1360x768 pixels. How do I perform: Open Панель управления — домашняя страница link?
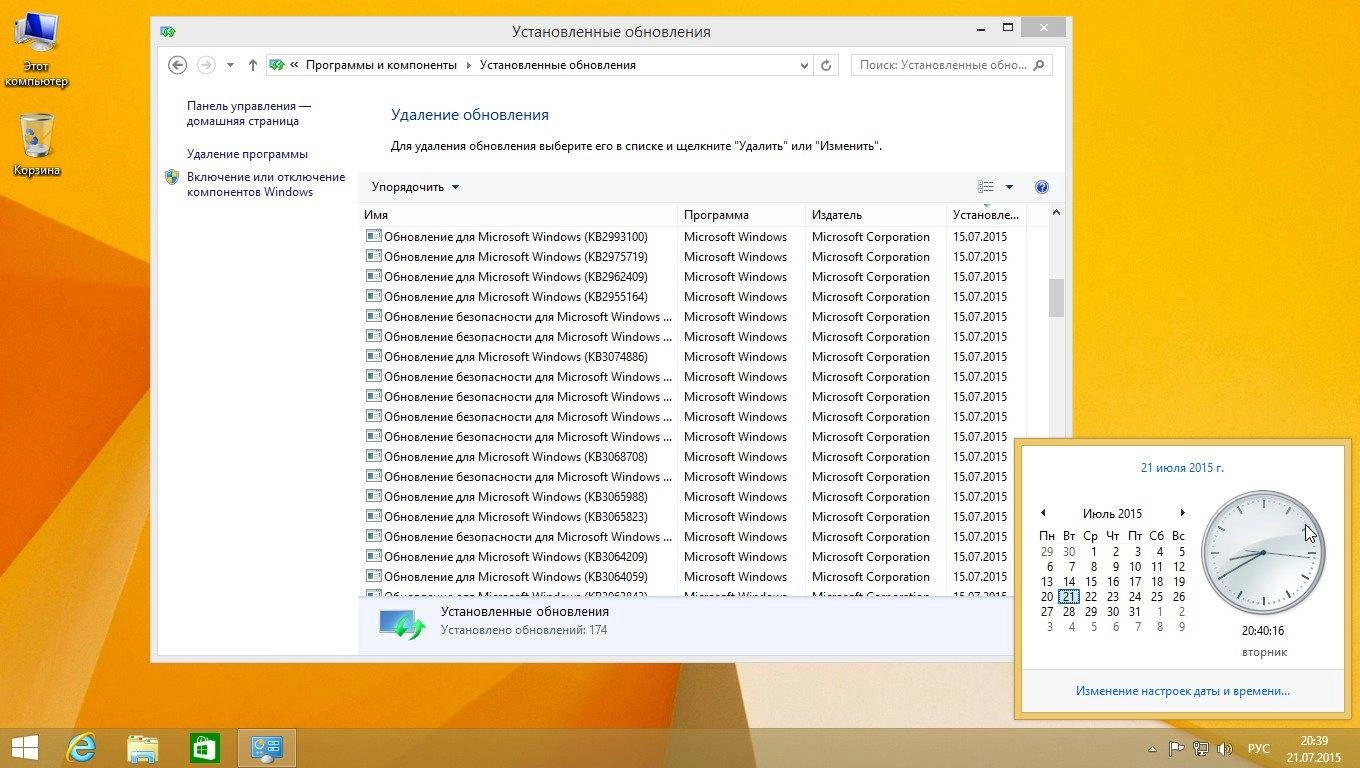pyautogui.click(x=249, y=113)
